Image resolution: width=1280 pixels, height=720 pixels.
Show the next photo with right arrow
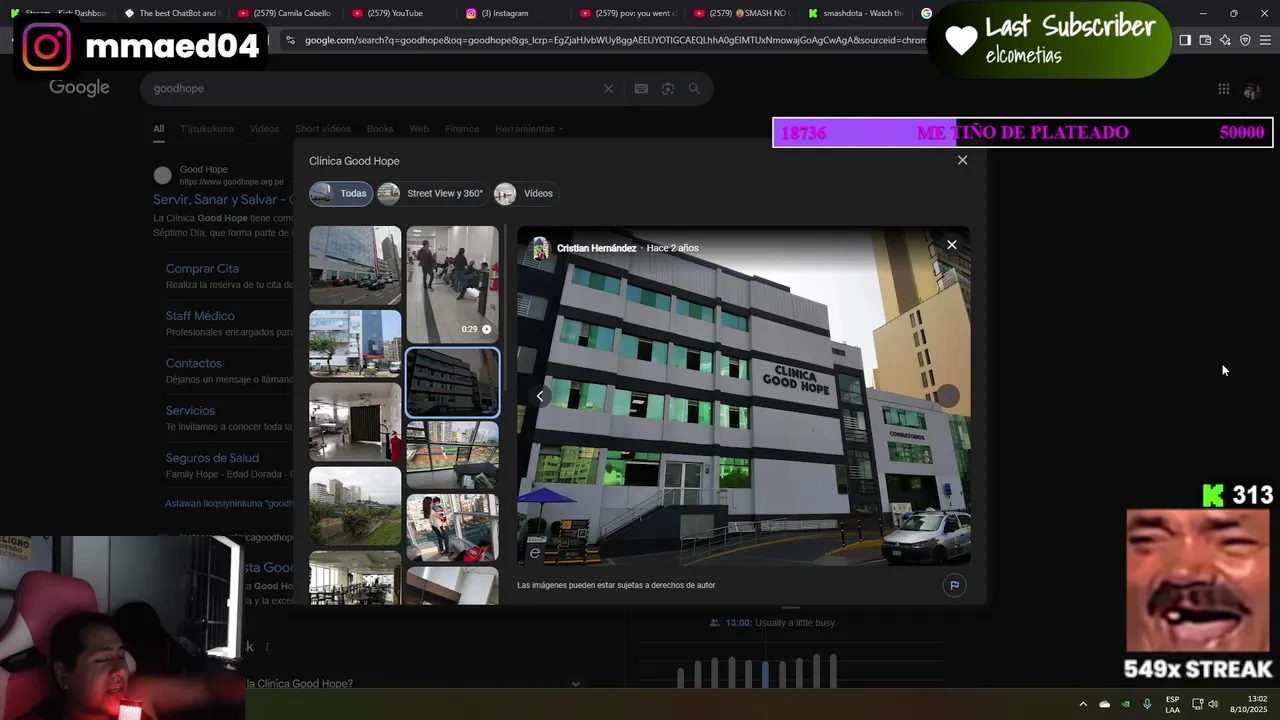(x=948, y=396)
